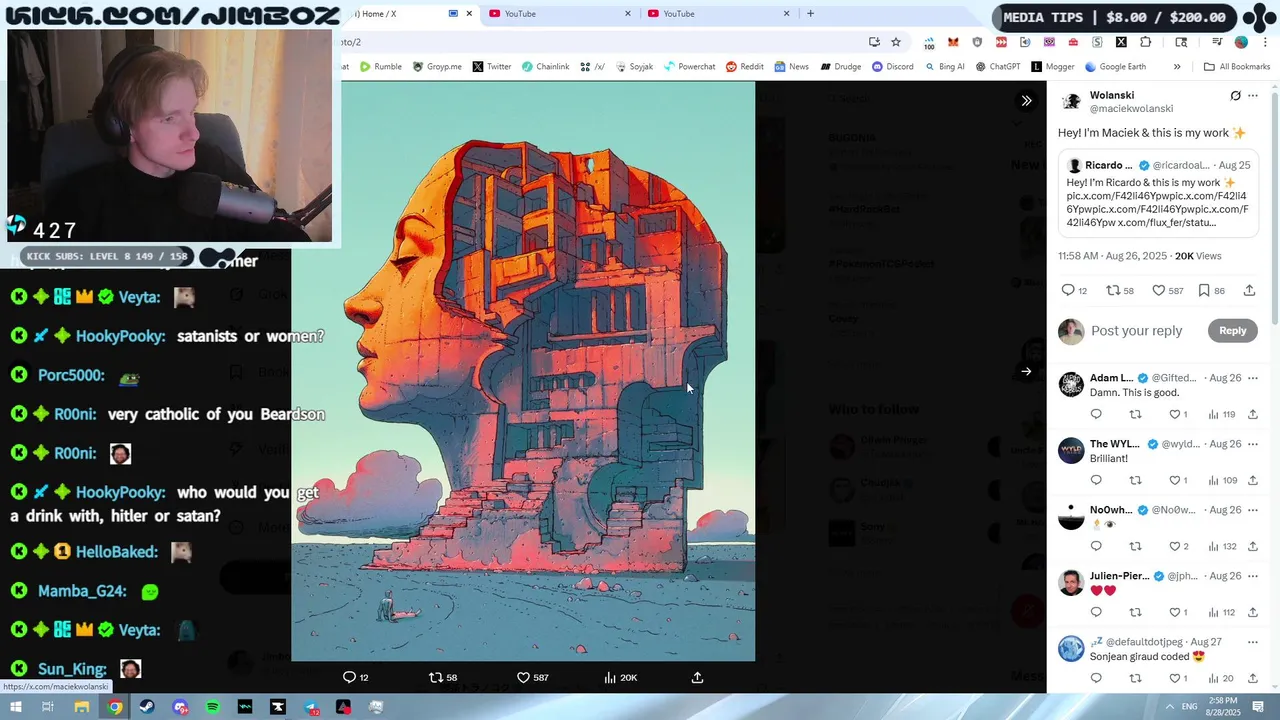Open Wolanski profile name link

click(x=1111, y=96)
